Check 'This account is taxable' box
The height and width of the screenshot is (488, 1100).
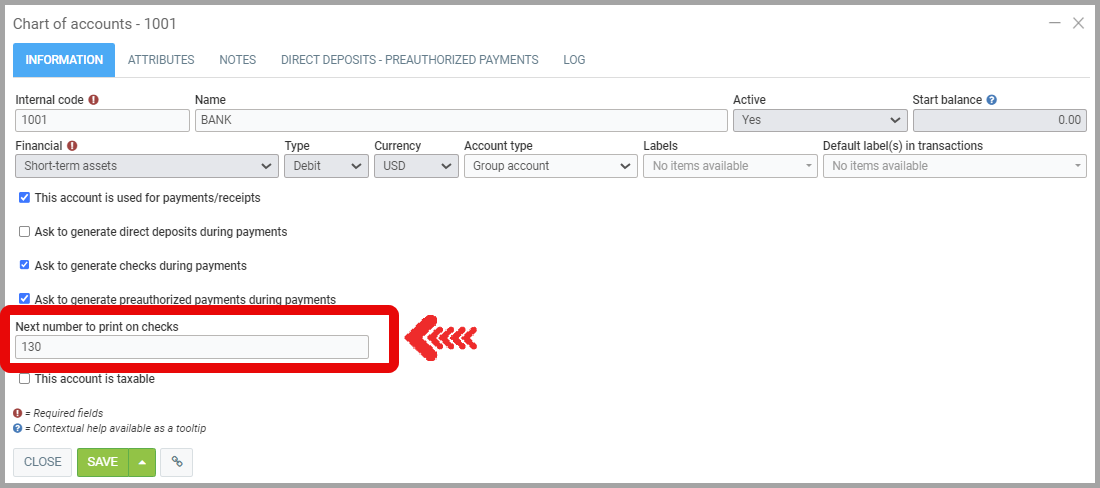pos(25,379)
